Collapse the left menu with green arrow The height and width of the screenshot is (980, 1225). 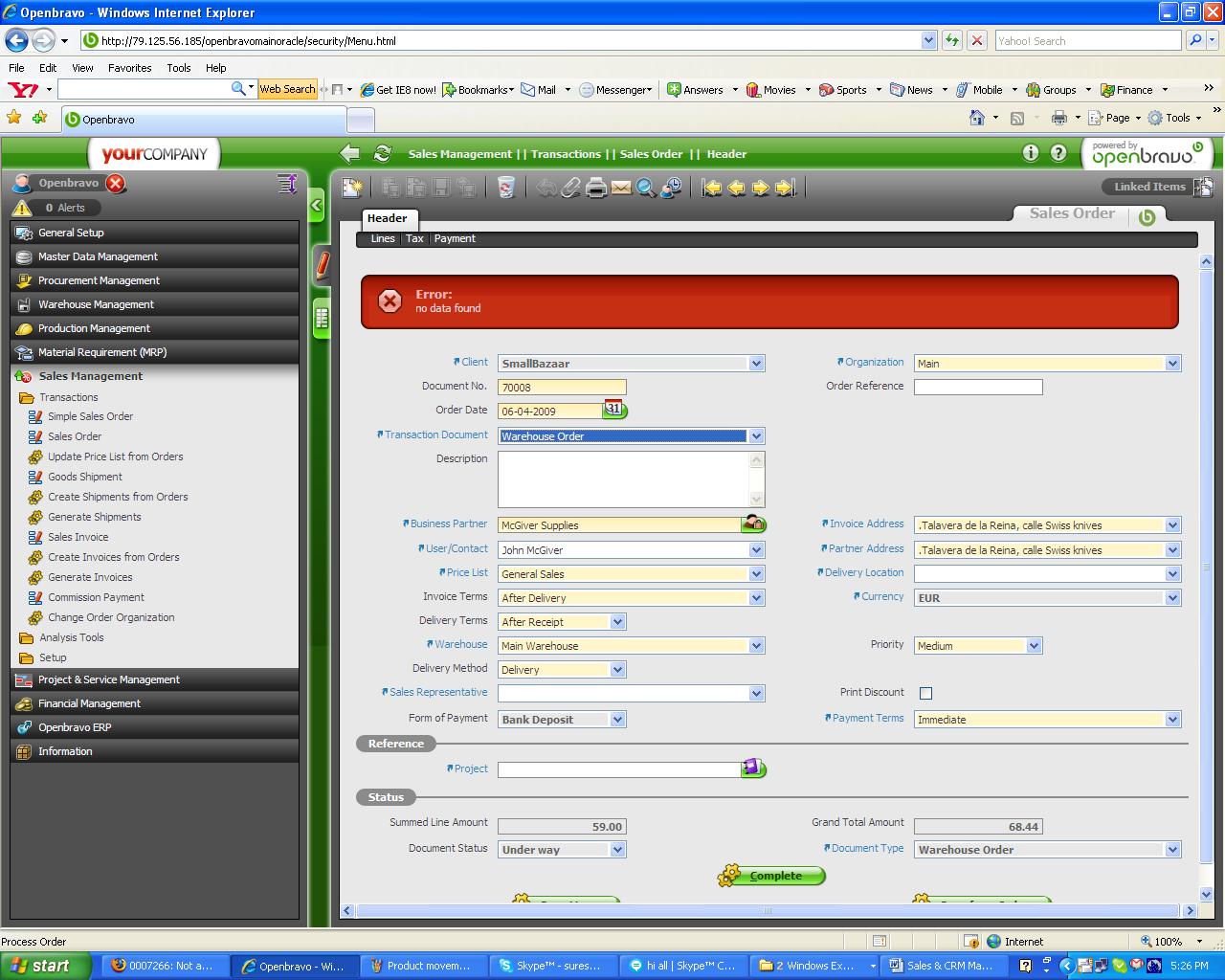point(317,206)
